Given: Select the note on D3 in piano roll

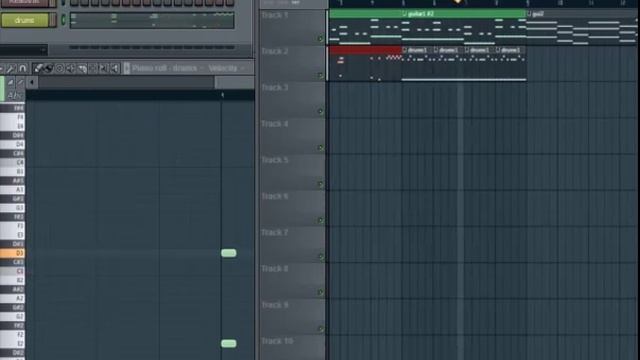Looking at the screenshot, I should coord(229,253).
